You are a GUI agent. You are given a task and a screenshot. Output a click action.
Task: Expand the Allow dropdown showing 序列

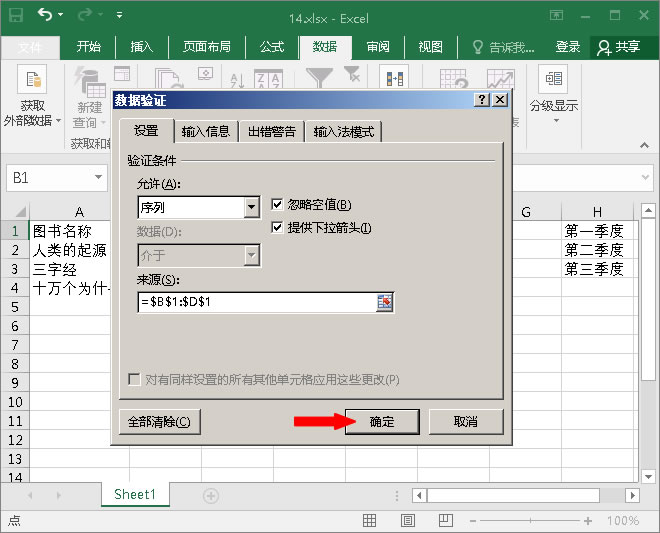pos(252,207)
